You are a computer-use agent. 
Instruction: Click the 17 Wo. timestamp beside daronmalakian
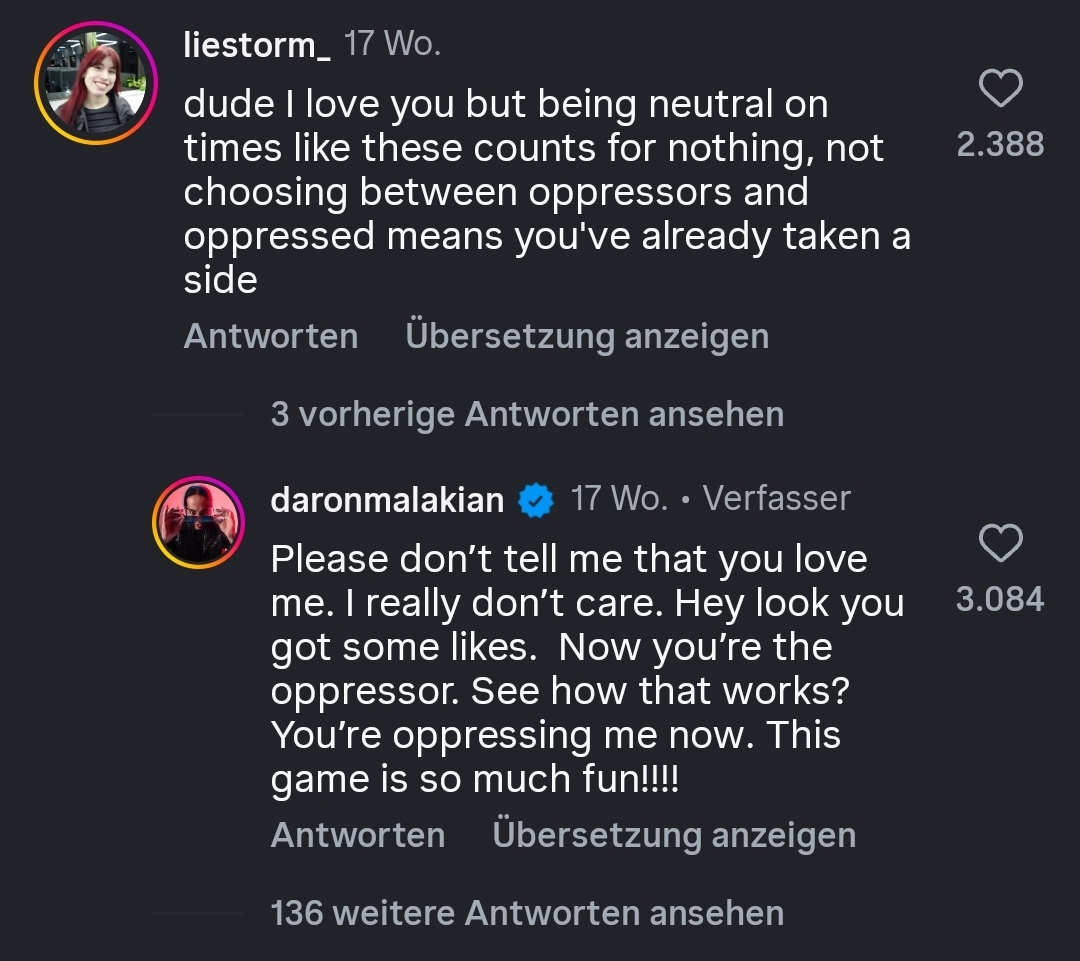[x=618, y=499]
